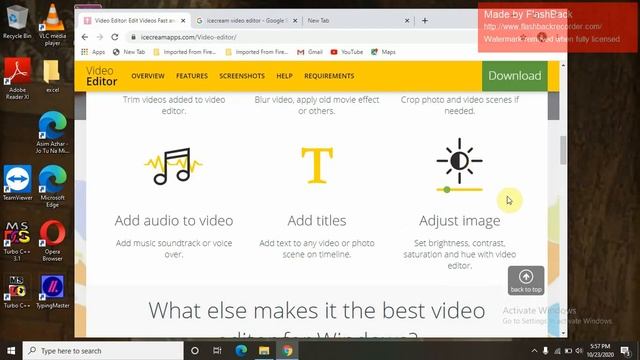Open the microphone tray icon
Image resolution: width=640 pixels, height=360 pixels.
545,351
